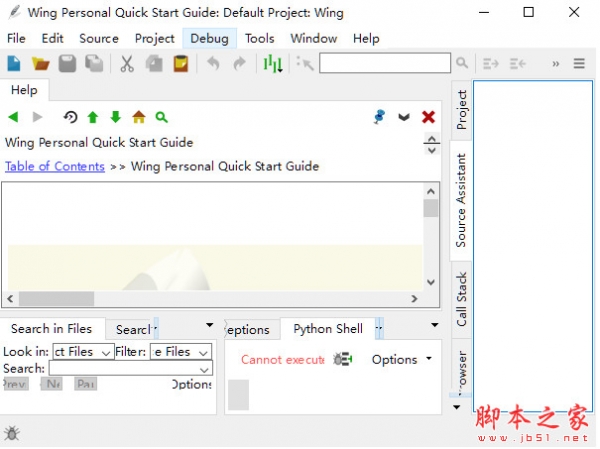Save the current file with the disk icon
This screenshot has height=449, width=600.
tap(67, 64)
